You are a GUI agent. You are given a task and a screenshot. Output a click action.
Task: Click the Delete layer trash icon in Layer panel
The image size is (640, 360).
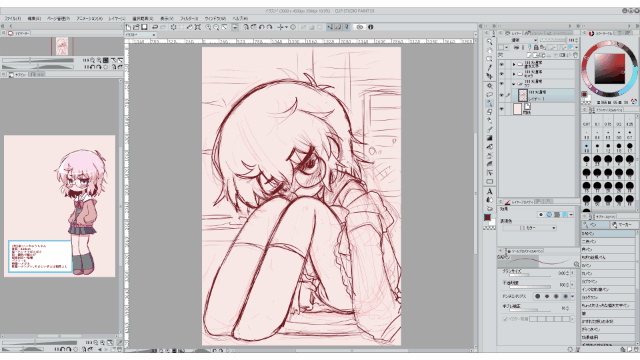tap(576, 55)
